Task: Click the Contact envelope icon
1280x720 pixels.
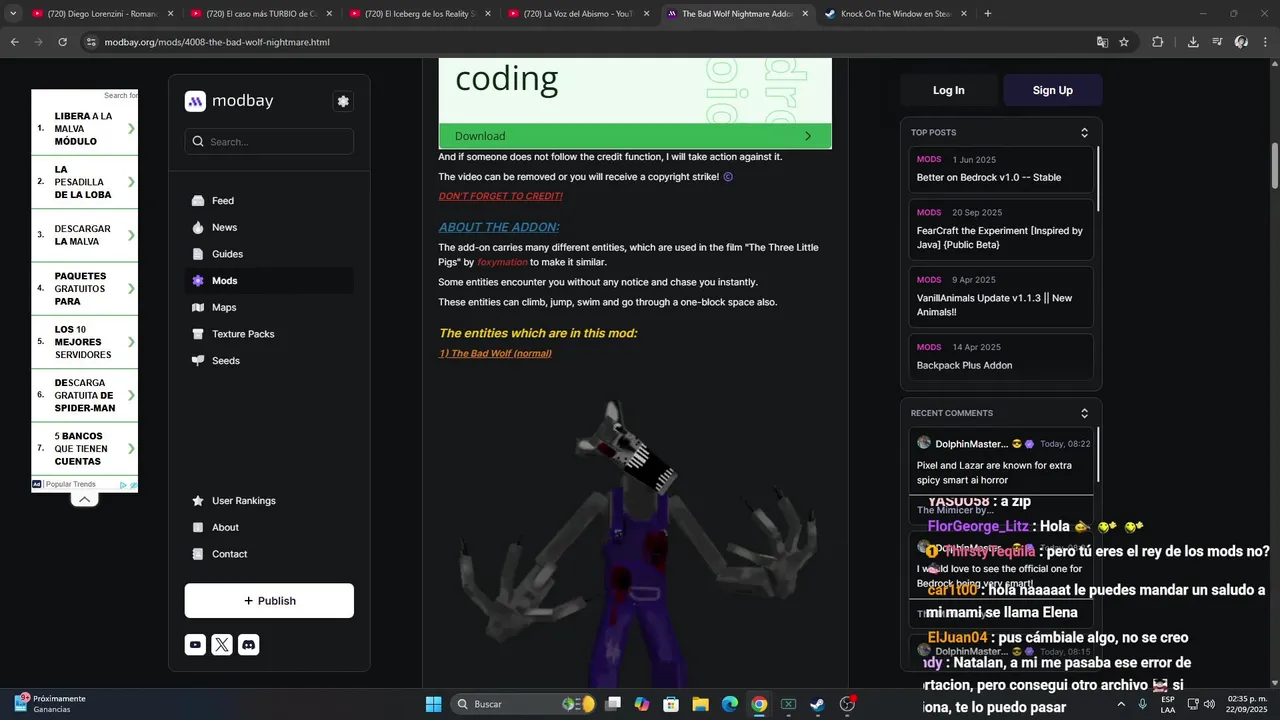Action: pos(198,554)
